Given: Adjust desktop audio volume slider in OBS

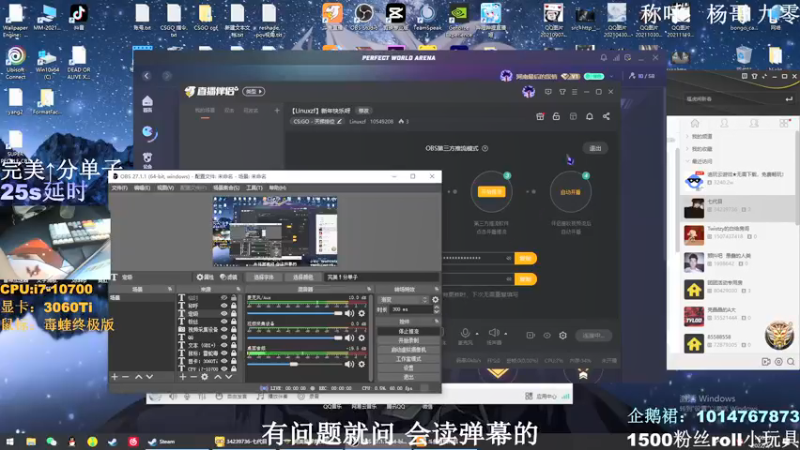Looking at the screenshot, I should point(295,364).
